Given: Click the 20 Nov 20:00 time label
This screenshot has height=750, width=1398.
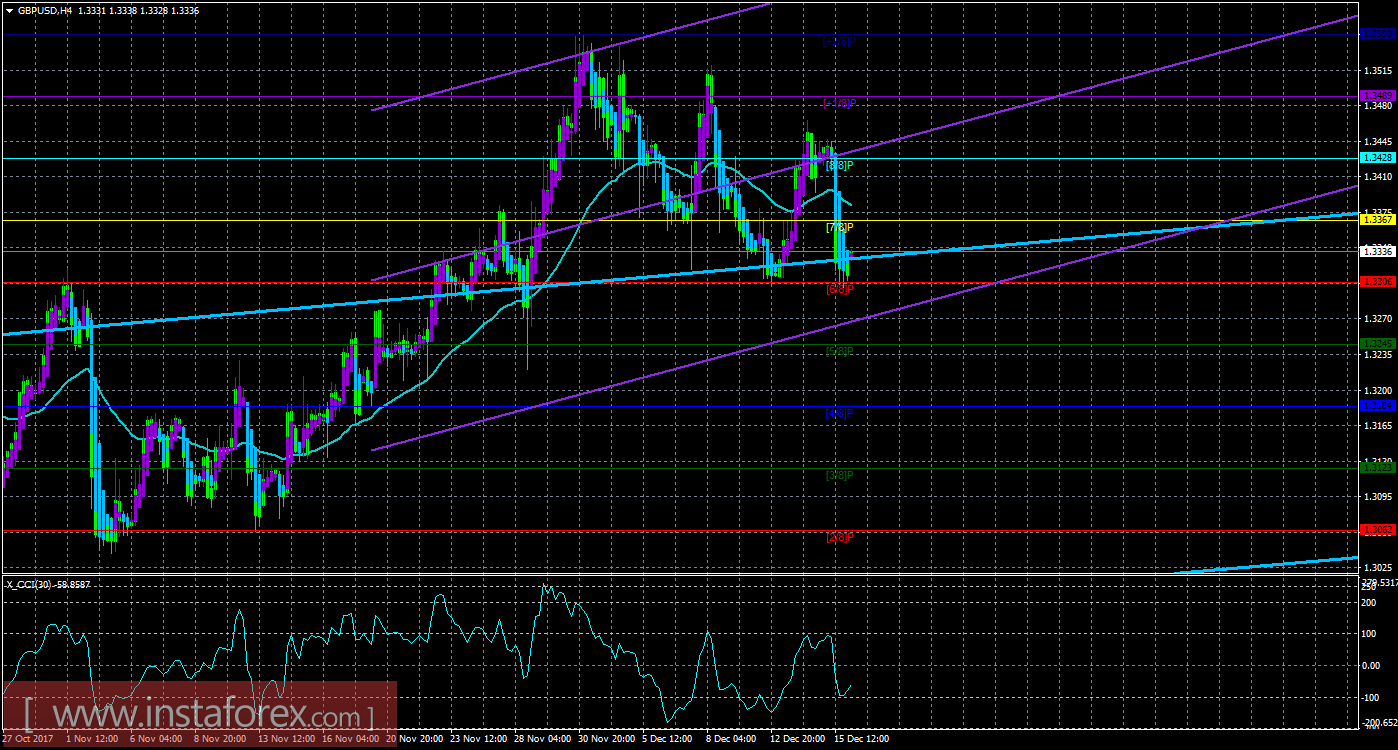Looking at the screenshot, I should tap(414, 739).
